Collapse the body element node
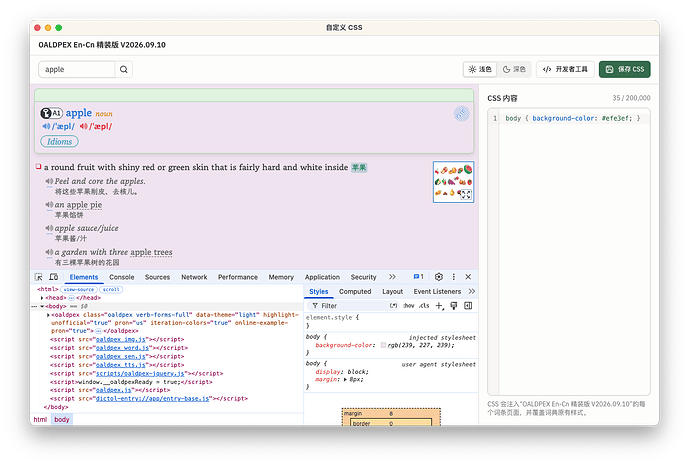 coord(42,306)
